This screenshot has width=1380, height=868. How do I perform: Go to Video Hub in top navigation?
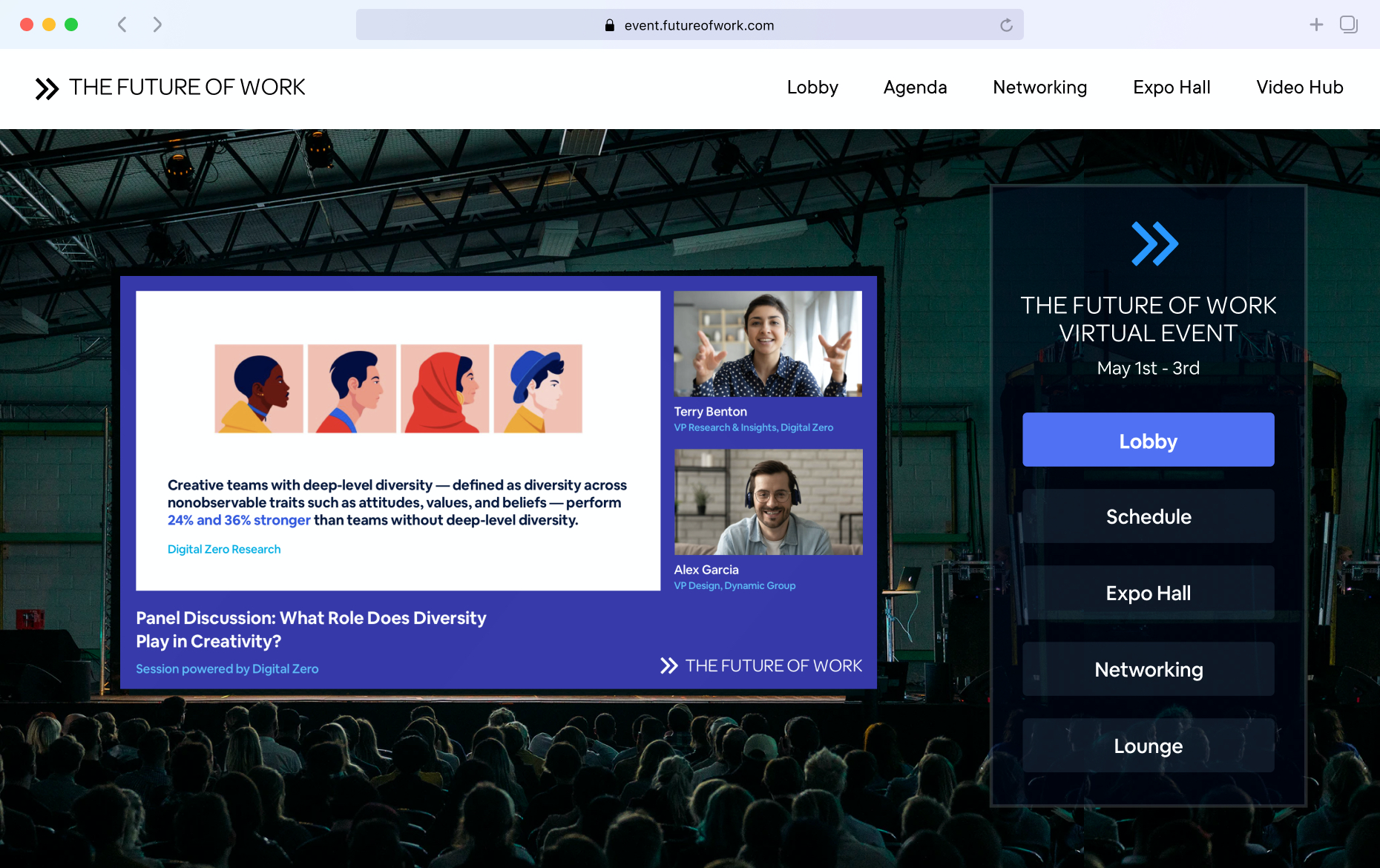[x=1299, y=88]
